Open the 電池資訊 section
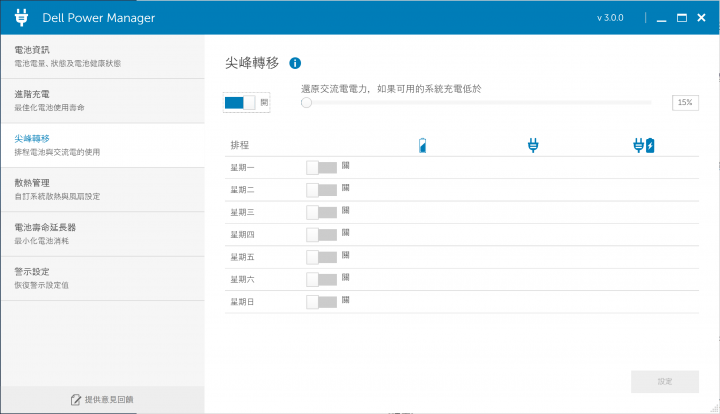The width and height of the screenshot is (720, 414). (x=103, y=57)
